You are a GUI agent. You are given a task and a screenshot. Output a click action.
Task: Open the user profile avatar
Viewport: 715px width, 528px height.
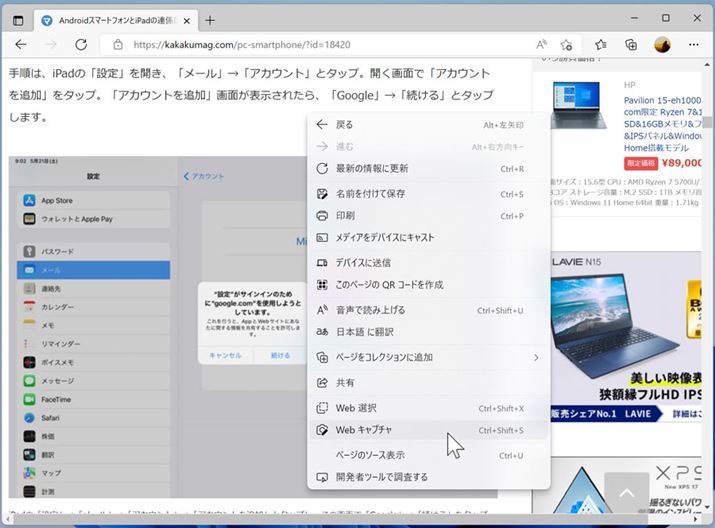662,45
